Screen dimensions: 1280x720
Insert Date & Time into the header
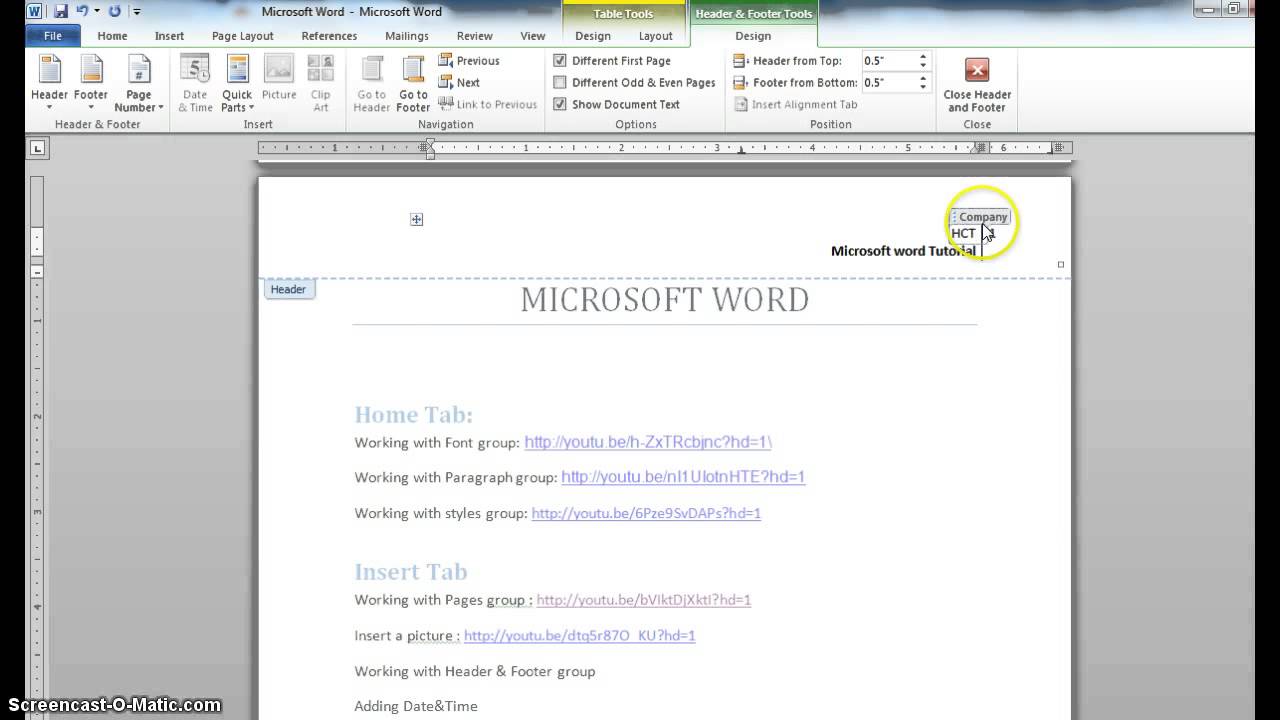(194, 84)
